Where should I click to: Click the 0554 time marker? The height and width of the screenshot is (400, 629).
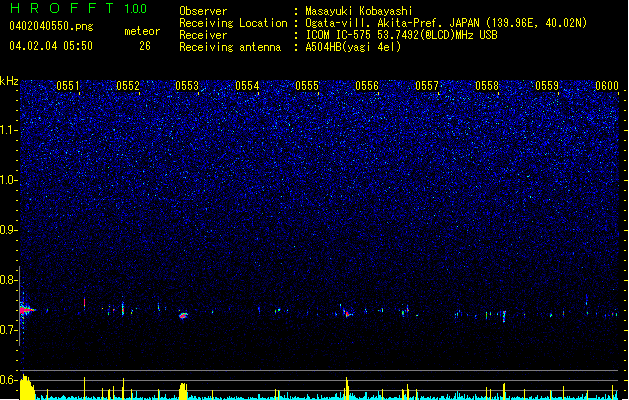tap(247, 86)
